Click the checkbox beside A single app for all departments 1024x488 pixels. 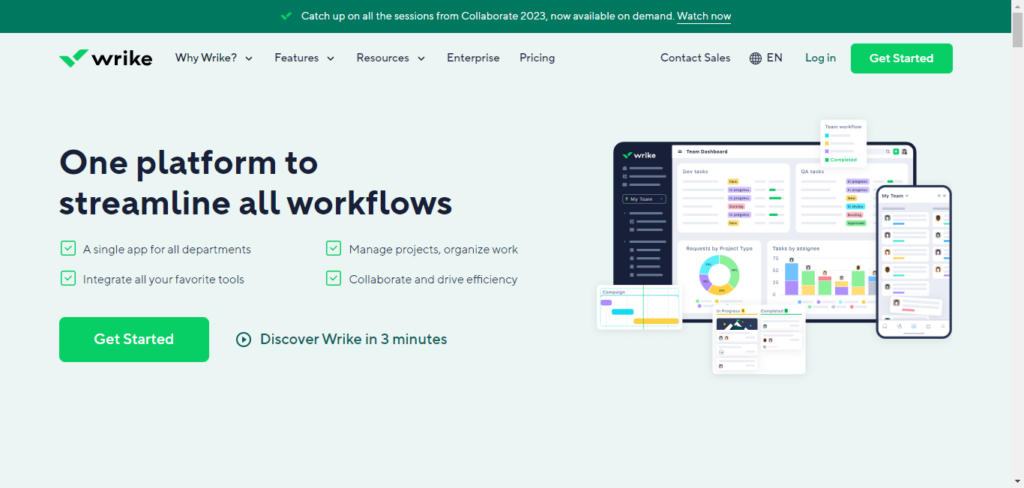point(68,248)
